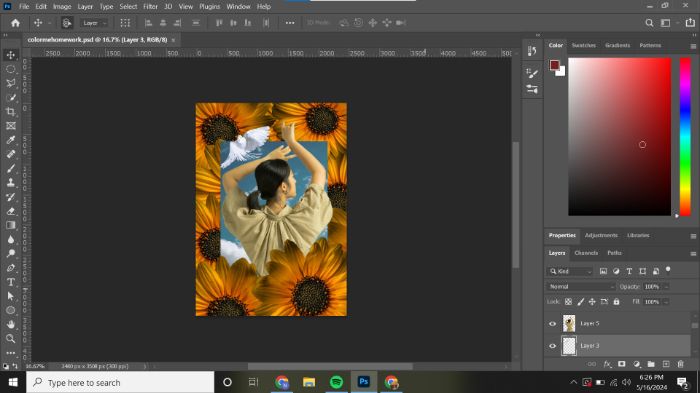Image resolution: width=700 pixels, height=393 pixels.
Task: Pick a color in the color field
Action: click(620, 137)
